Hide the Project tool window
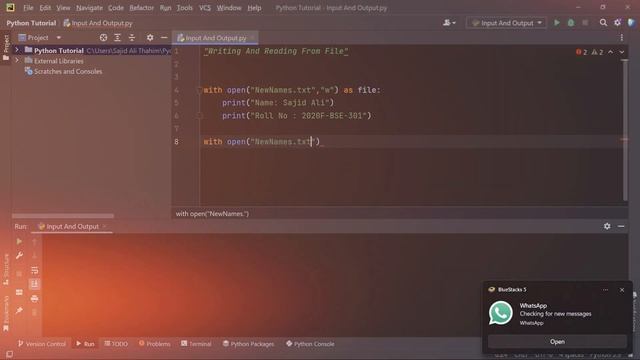 coord(164,38)
